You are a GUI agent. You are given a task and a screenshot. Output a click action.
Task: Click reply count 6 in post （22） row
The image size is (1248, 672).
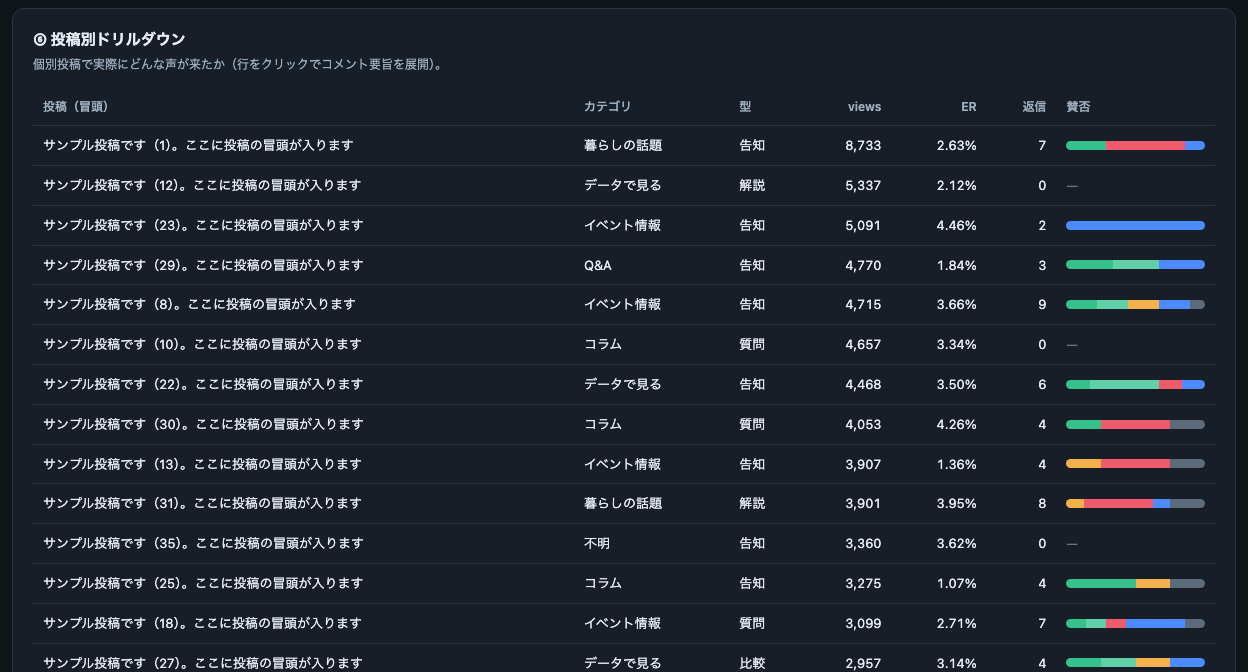[x=1042, y=385]
